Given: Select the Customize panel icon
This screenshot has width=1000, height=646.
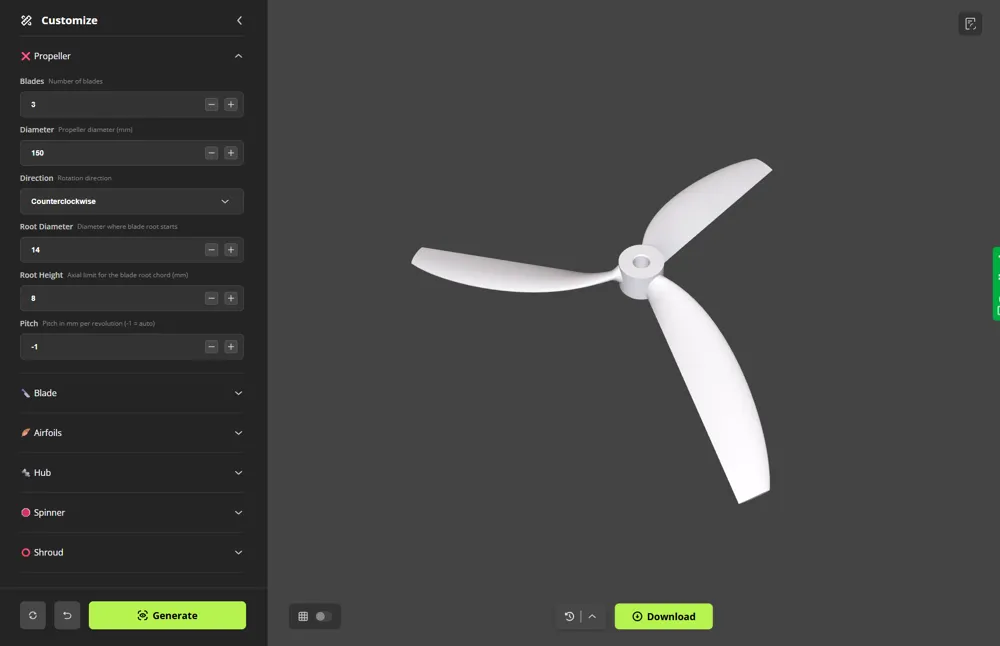Looking at the screenshot, I should tap(25, 20).
